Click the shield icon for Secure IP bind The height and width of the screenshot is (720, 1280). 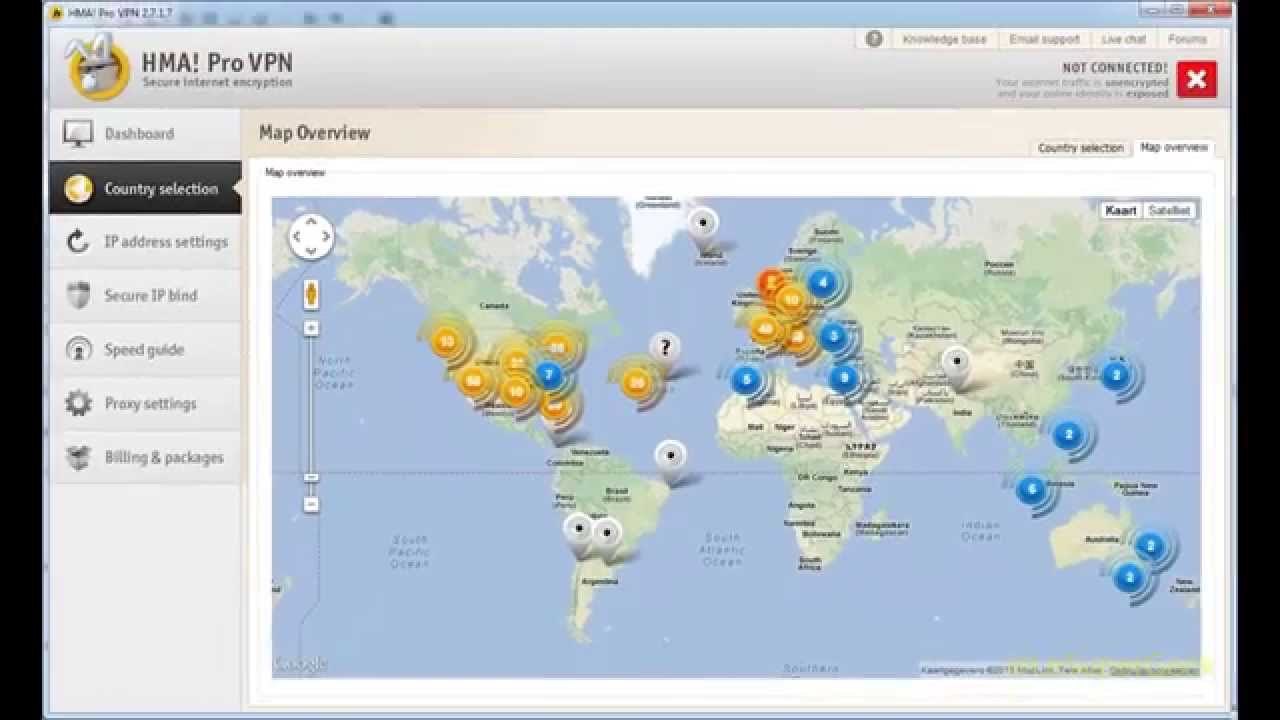point(78,296)
